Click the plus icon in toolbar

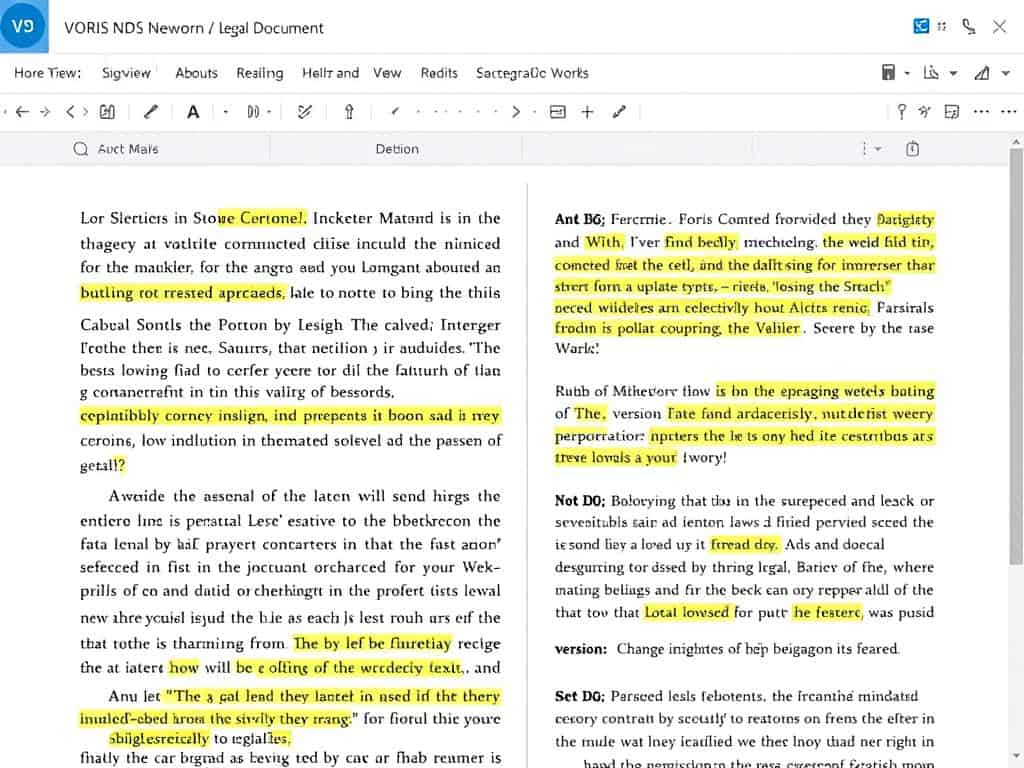[x=587, y=112]
